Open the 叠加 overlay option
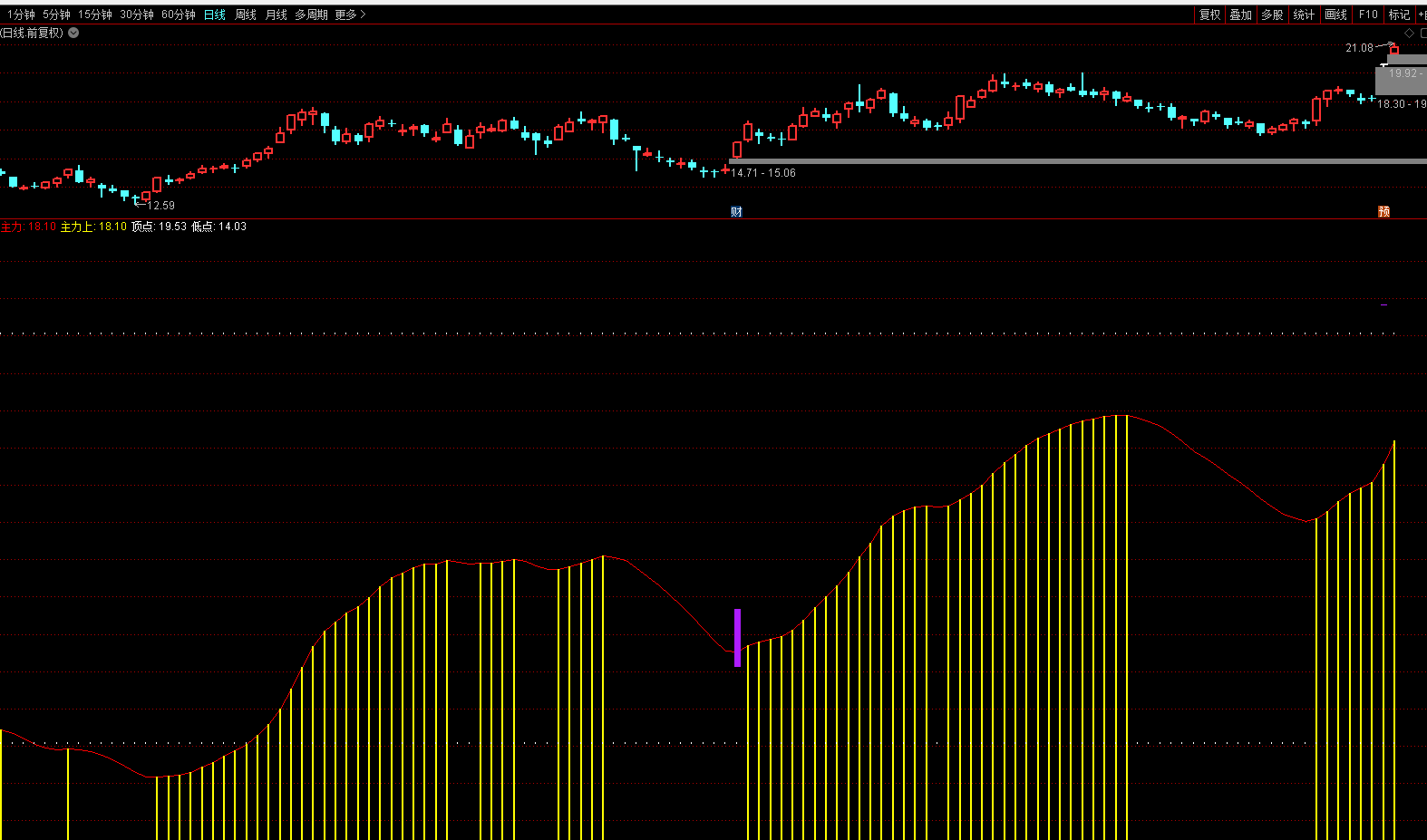The image size is (1427, 840). click(x=1240, y=14)
